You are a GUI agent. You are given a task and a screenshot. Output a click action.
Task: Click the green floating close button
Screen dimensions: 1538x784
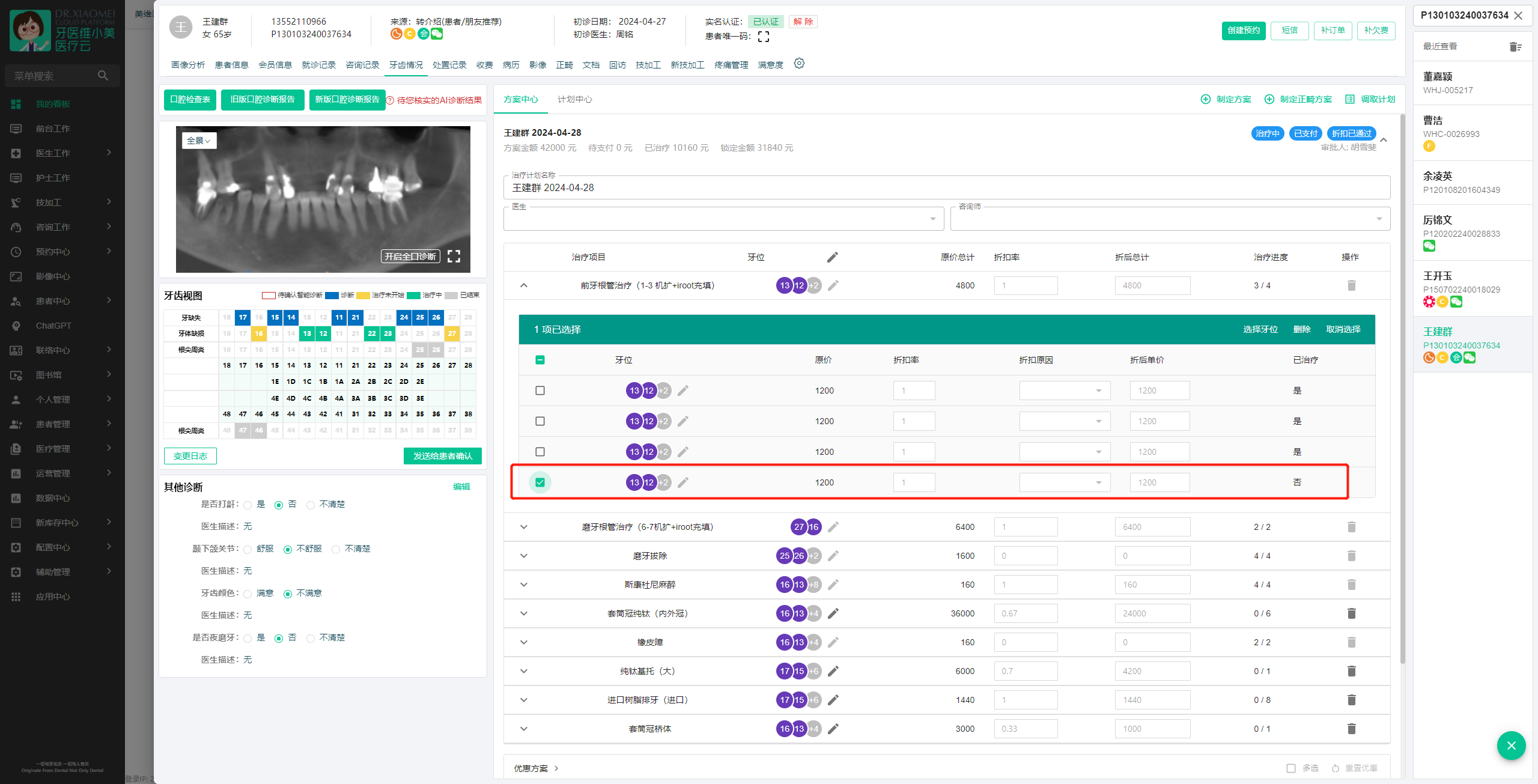coord(1511,746)
